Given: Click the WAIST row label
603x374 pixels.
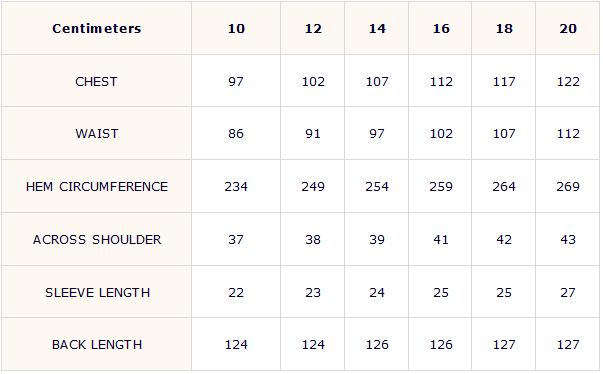Looking at the screenshot, I should pos(97,134).
